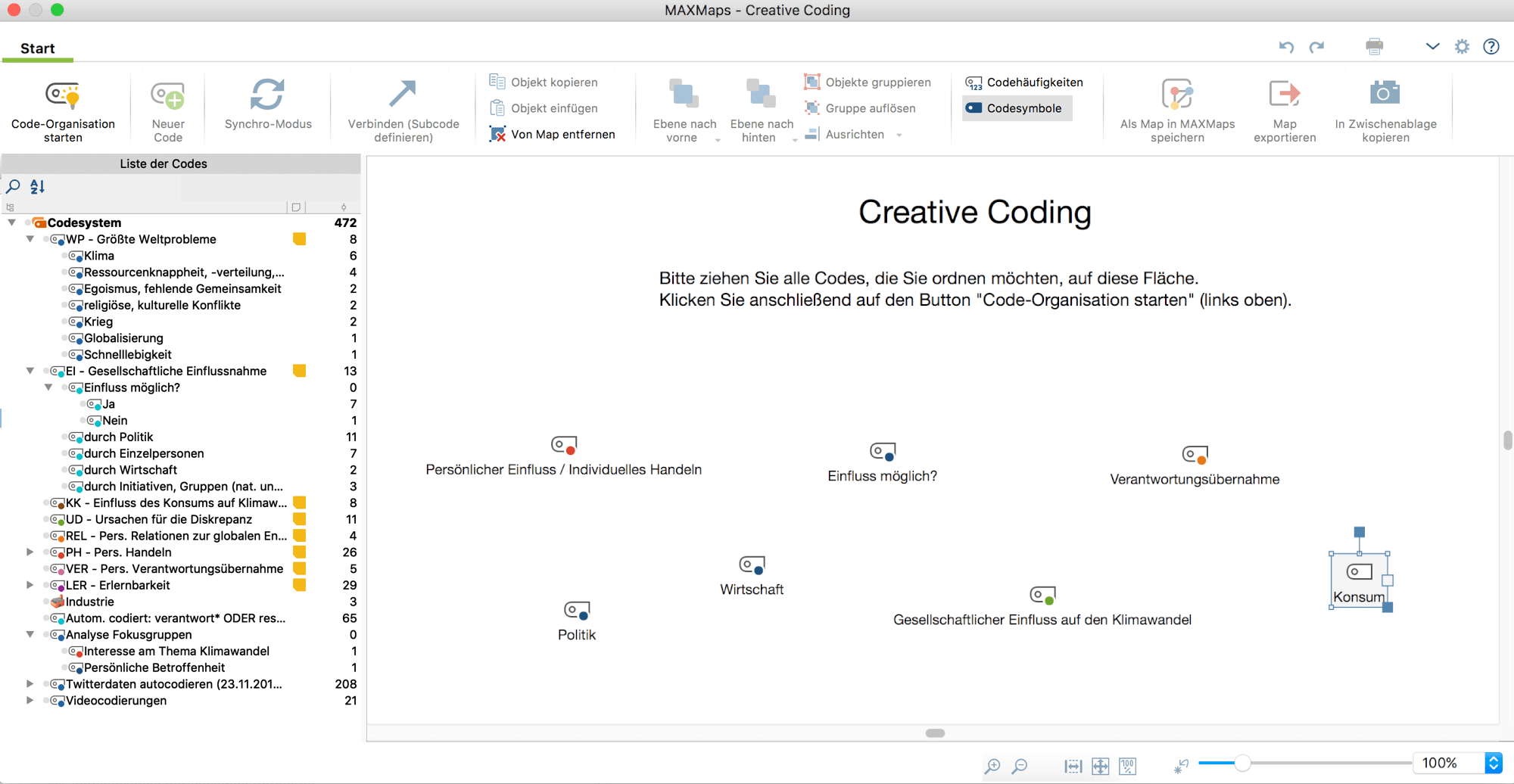Expand LER - Erlernbarkeit node
The height and width of the screenshot is (784, 1514).
[x=30, y=585]
